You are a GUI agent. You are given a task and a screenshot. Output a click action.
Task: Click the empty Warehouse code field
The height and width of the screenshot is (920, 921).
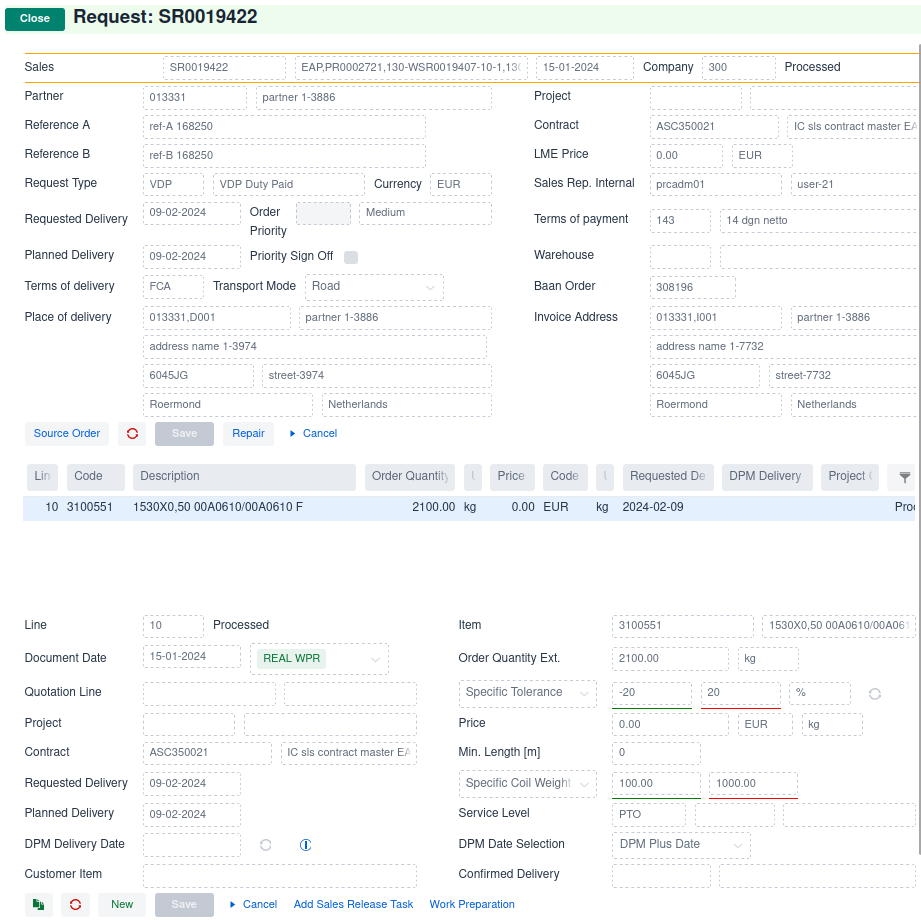(x=680, y=257)
